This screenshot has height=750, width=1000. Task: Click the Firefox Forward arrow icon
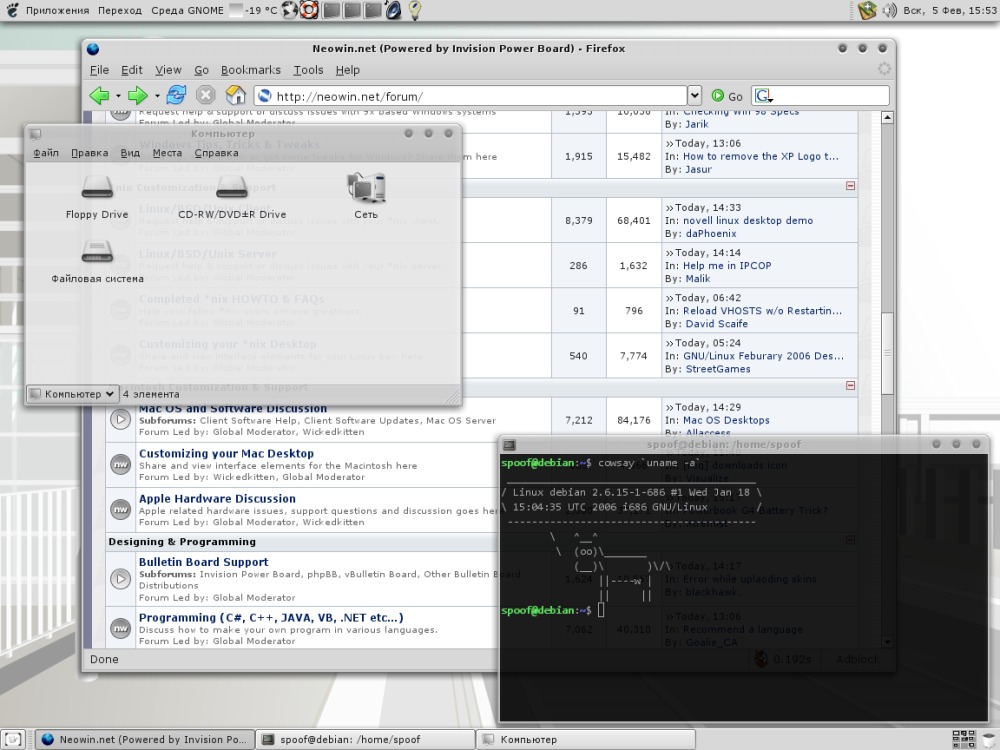point(137,96)
